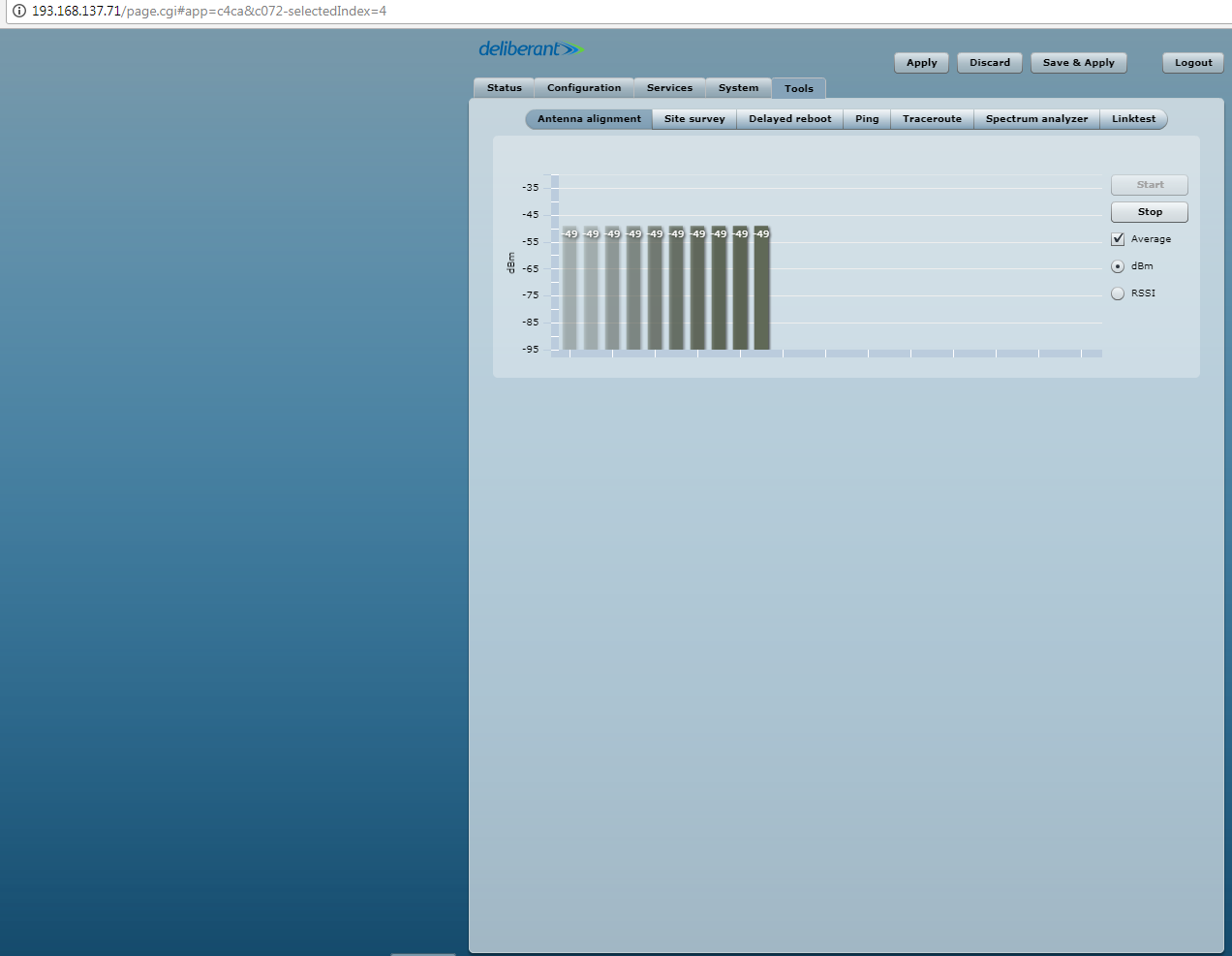Viewport: 1232px width, 956px height.
Task: Open the Linktest tool
Action: click(x=1133, y=119)
